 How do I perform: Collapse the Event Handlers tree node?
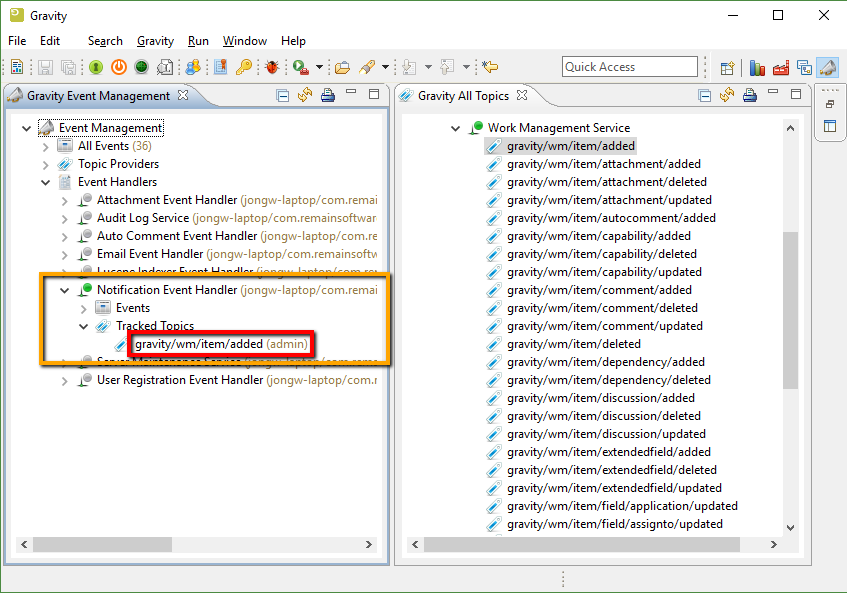[46, 182]
